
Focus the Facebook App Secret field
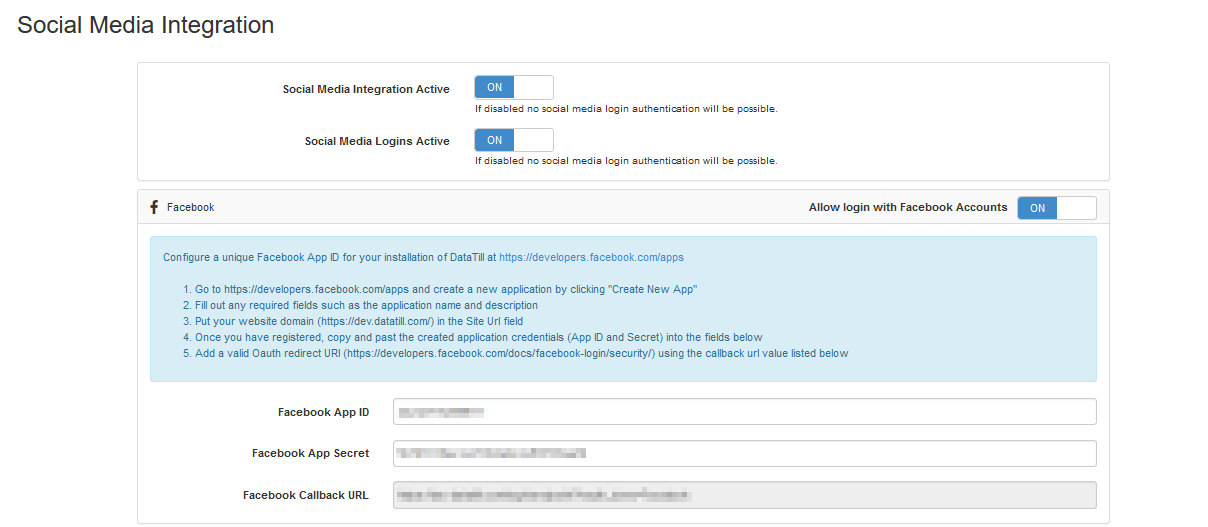click(745, 453)
